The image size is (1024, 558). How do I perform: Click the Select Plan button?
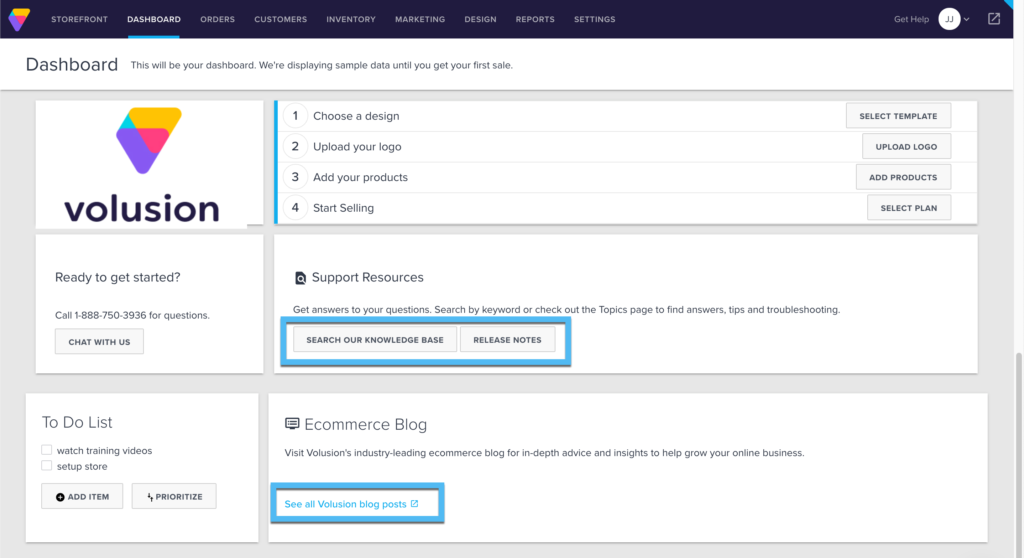tap(908, 208)
